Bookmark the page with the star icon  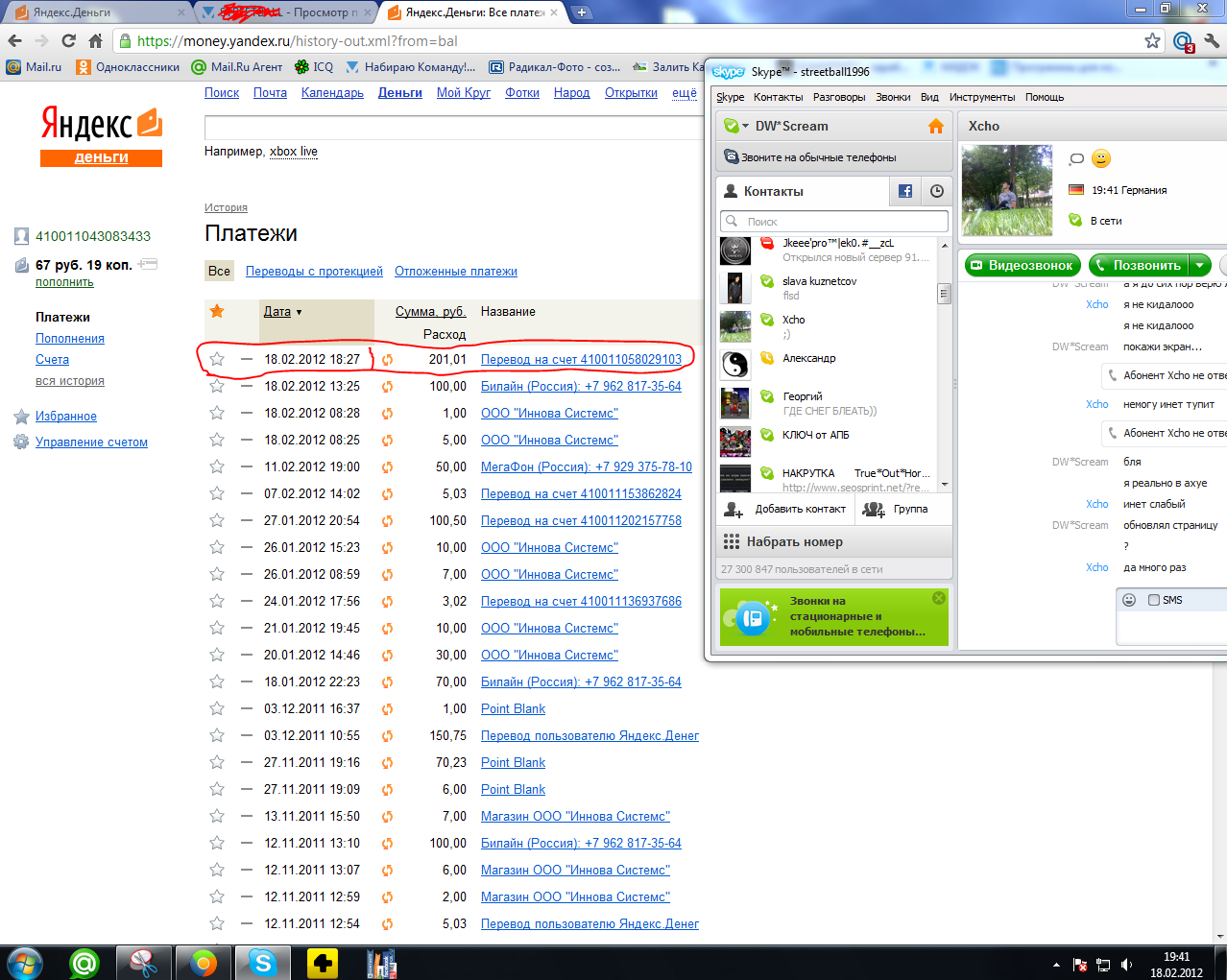click(x=1152, y=40)
